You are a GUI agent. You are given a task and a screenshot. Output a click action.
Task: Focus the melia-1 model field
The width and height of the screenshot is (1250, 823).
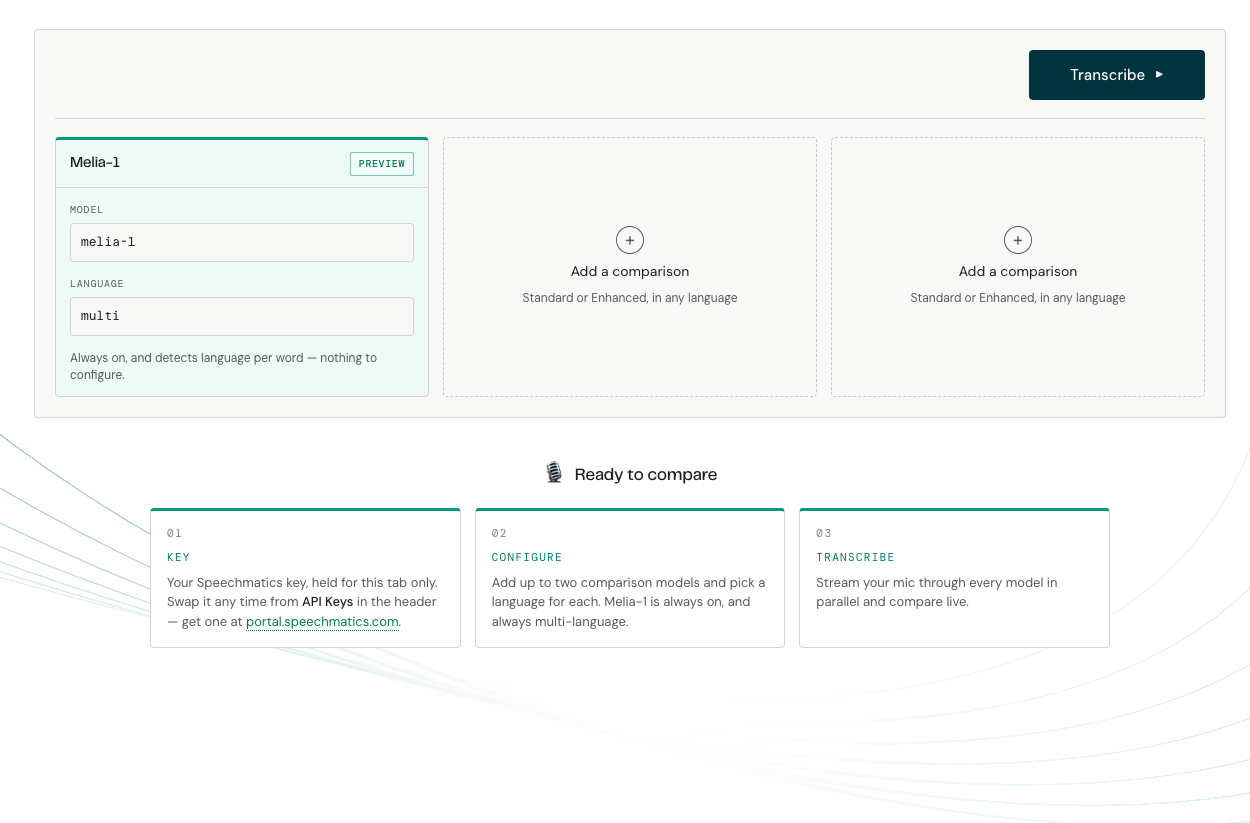tap(242, 242)
